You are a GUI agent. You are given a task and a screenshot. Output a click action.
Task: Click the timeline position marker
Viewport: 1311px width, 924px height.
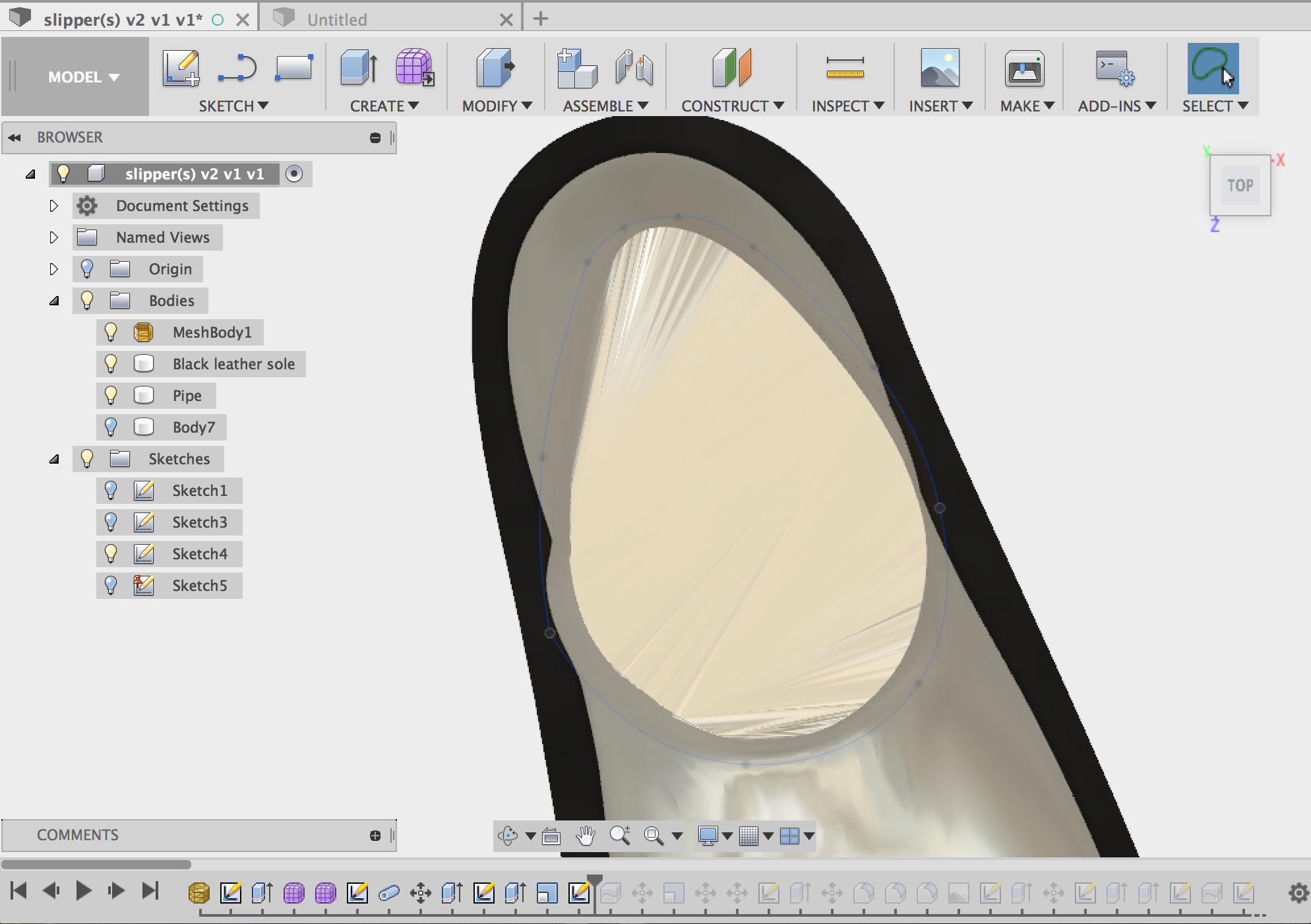tap(595, 881)
